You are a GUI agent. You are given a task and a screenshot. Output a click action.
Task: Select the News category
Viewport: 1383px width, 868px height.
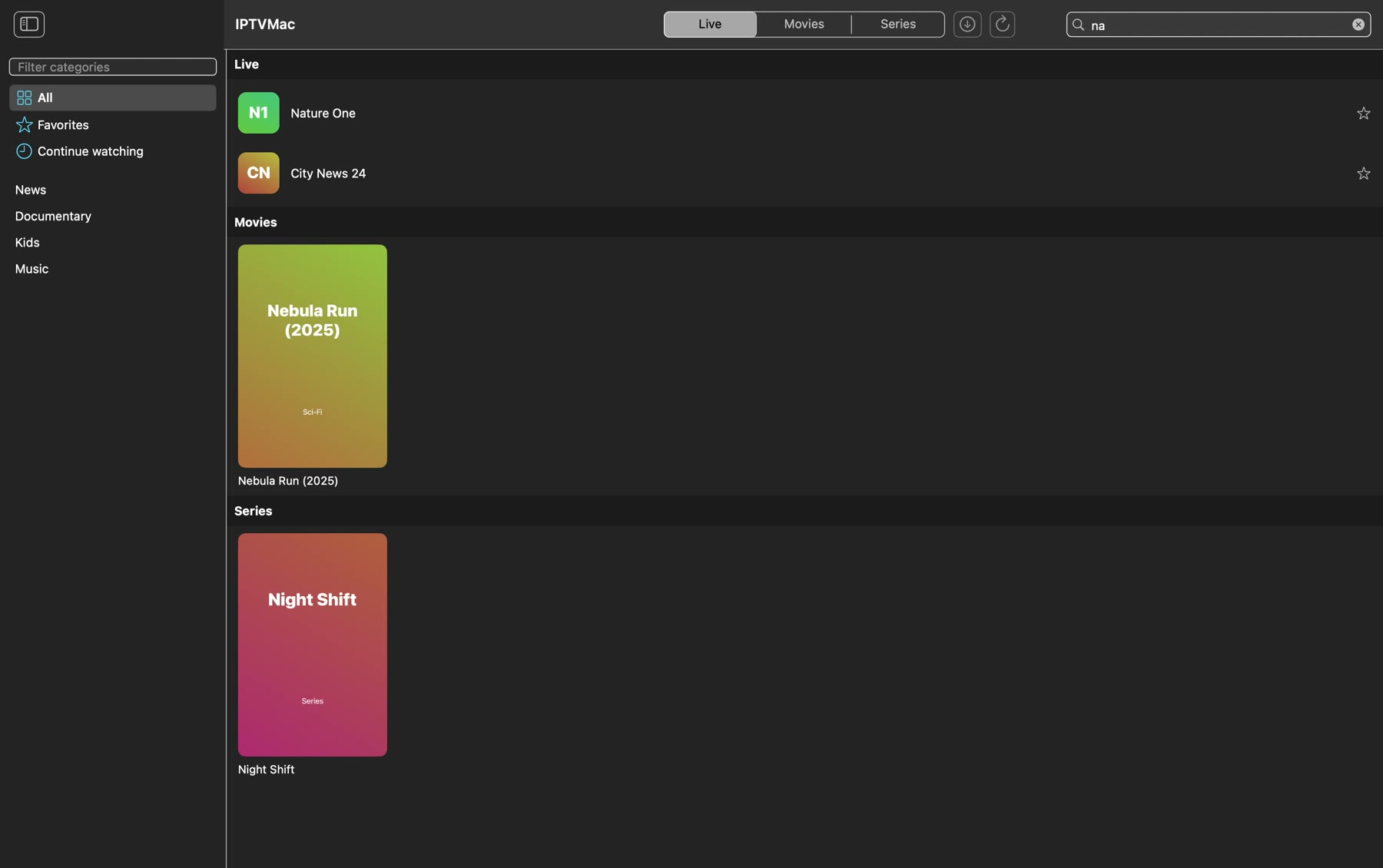click(31, 190)
